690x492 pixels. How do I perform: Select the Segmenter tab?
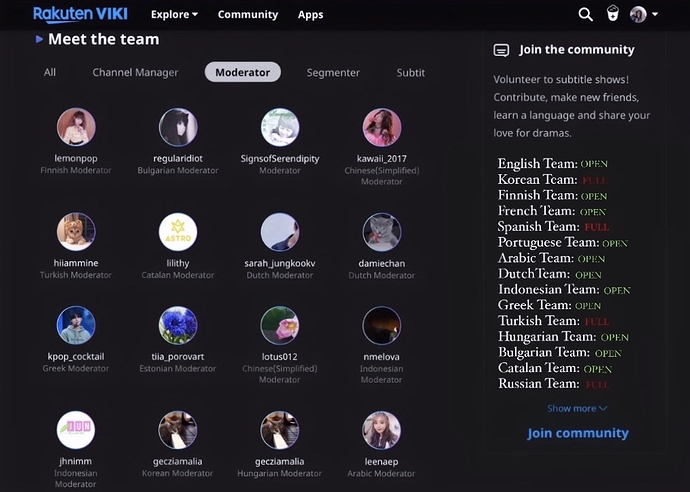point(333,73)
